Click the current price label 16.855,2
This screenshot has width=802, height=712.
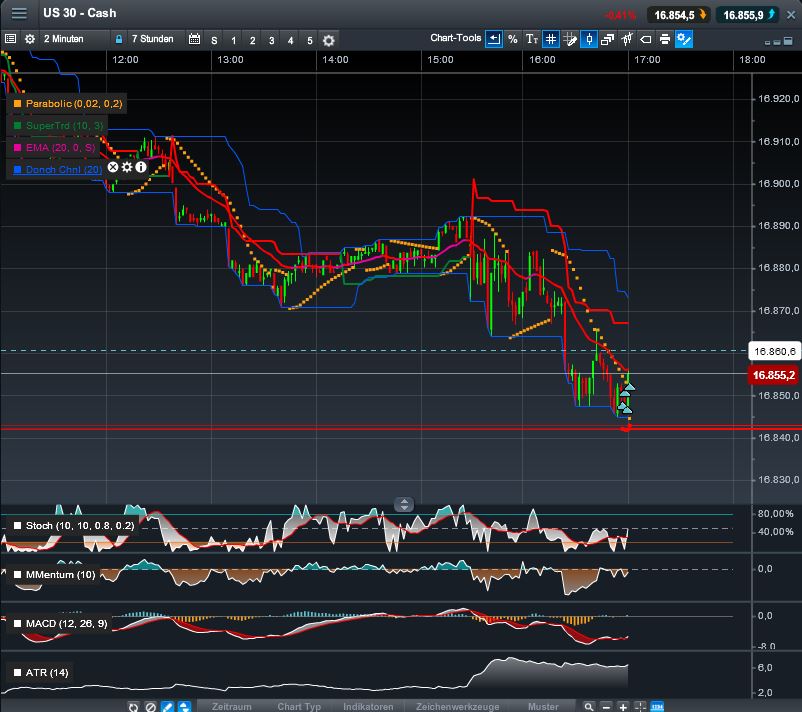(x=773, y=375)
